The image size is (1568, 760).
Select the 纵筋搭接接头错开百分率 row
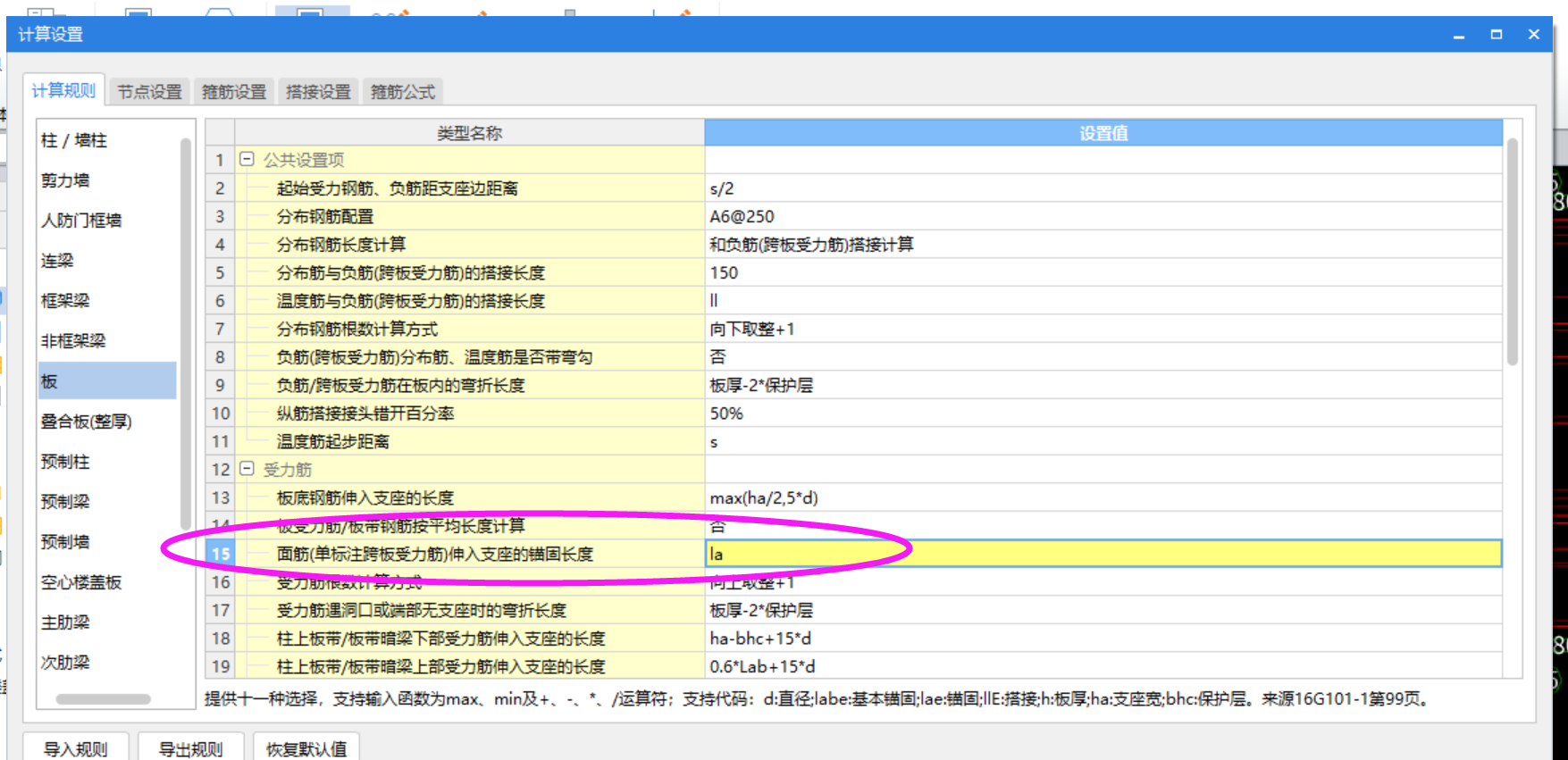(x=470, y=413)
